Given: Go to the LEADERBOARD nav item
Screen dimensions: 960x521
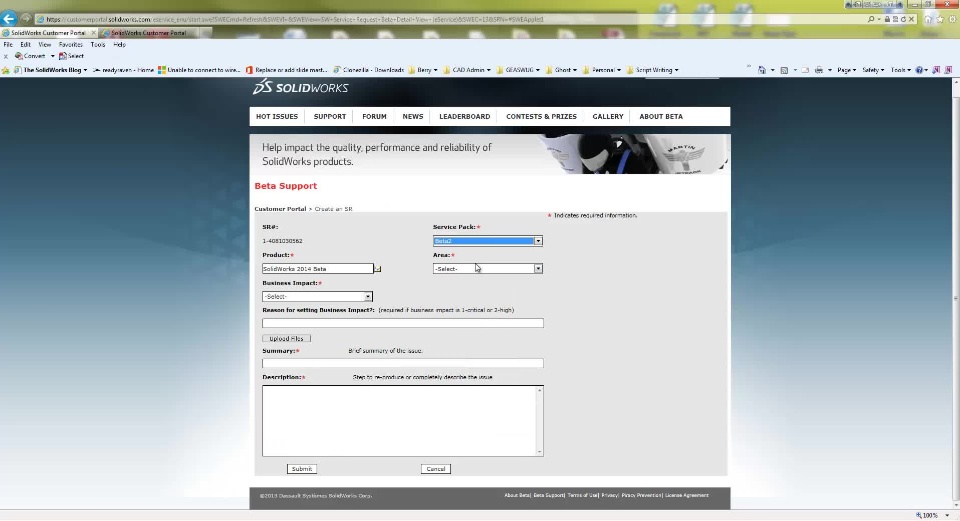Looking at the screenshot, I should coord(465,116).
